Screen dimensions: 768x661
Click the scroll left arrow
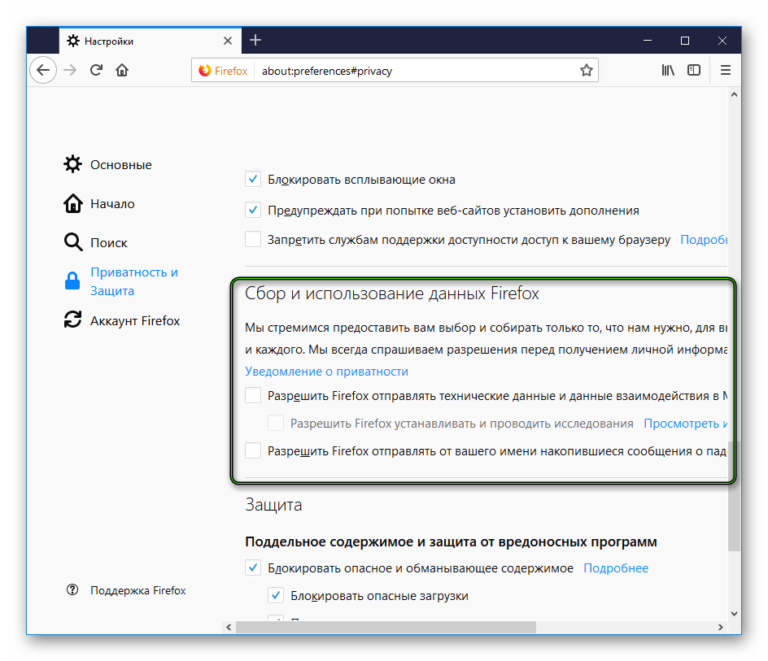tap(229, 627)
